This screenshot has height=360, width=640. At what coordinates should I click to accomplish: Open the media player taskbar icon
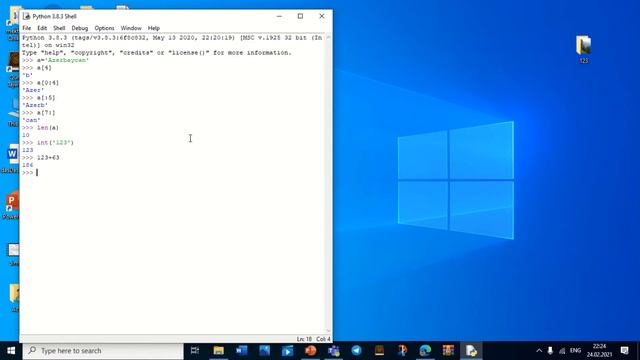click(287, 351)
